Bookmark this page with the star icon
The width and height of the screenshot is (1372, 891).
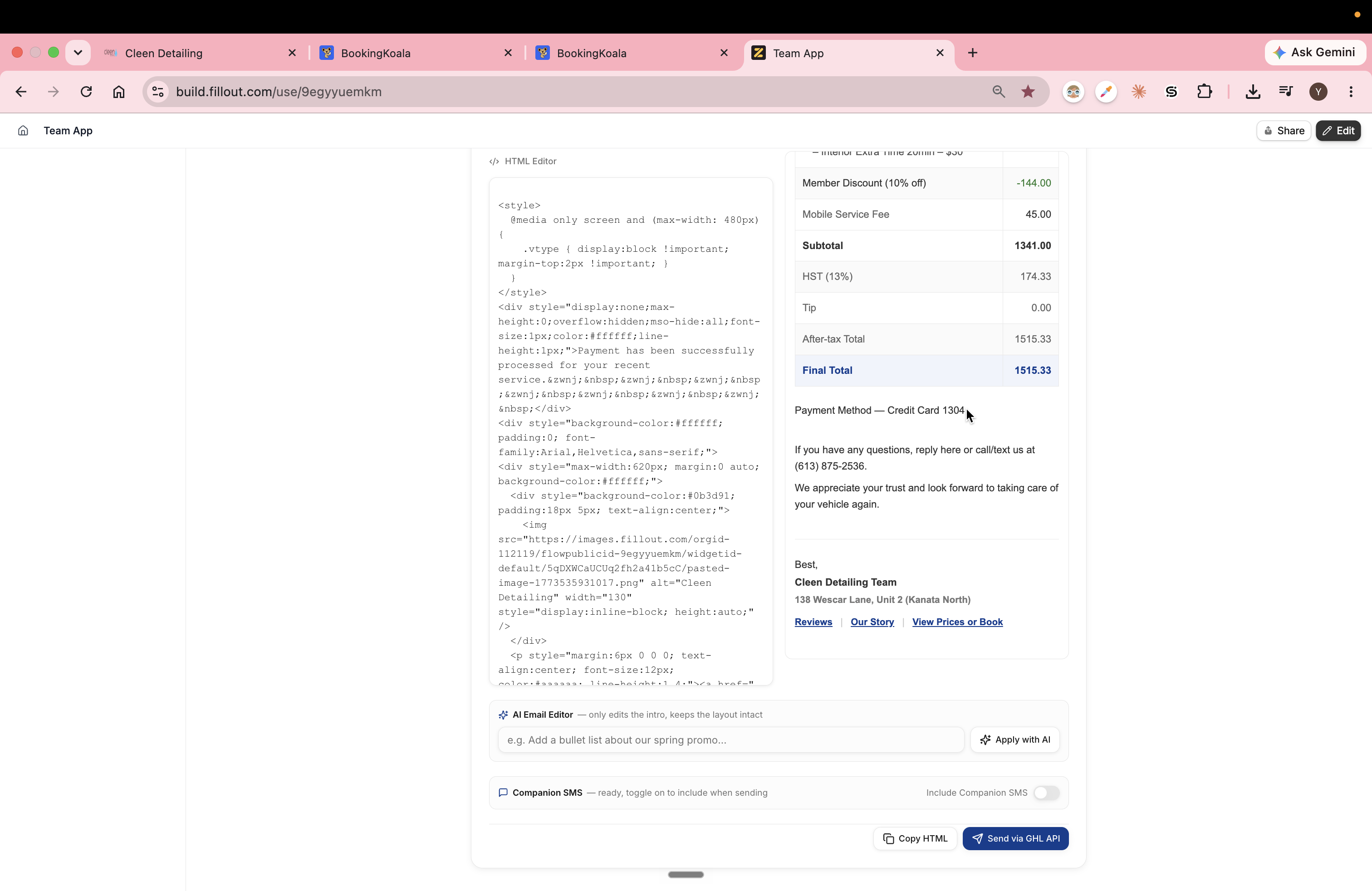click(x=1028, y=92)
